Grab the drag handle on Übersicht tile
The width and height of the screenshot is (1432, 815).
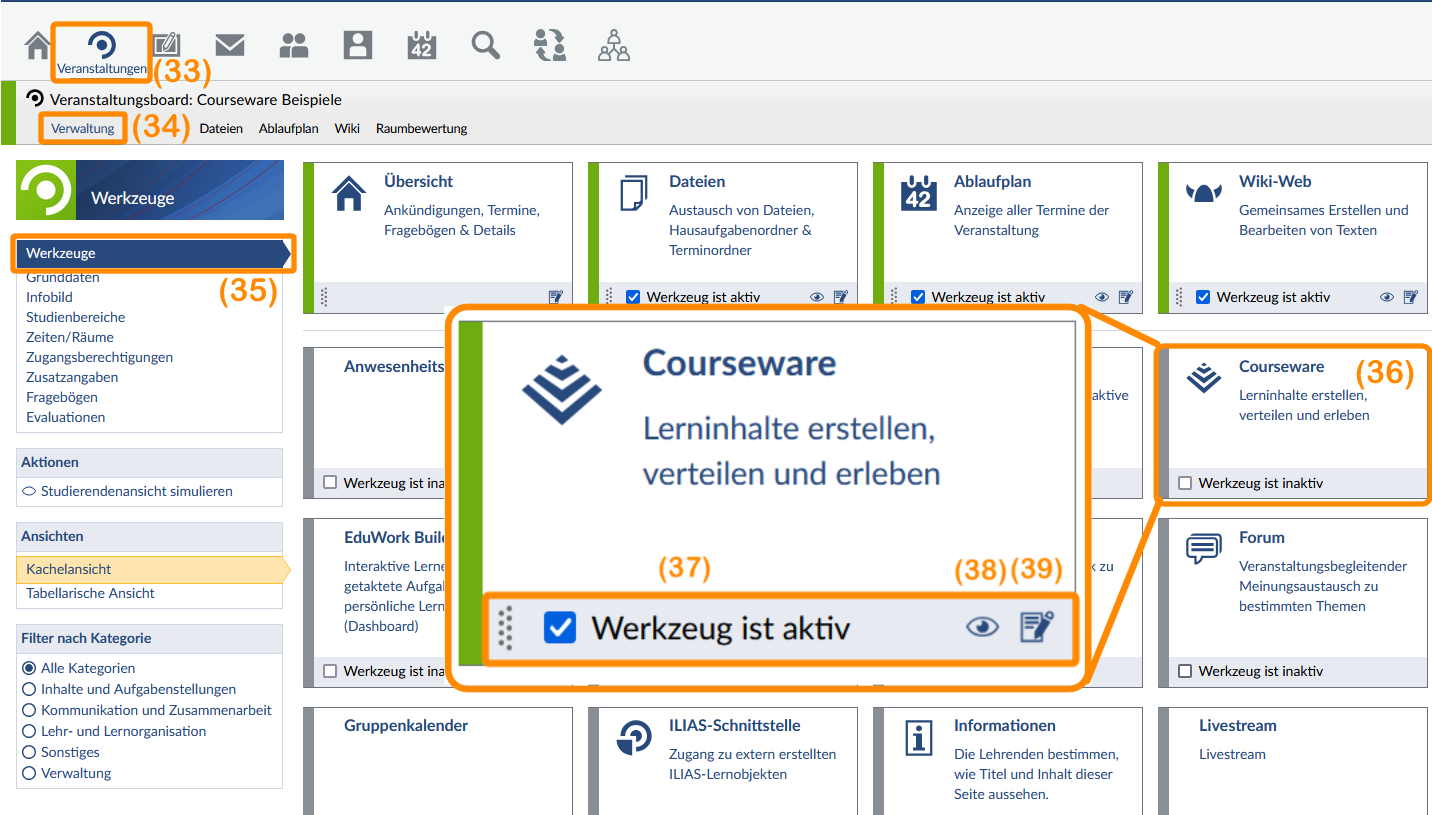coord(324,297)
